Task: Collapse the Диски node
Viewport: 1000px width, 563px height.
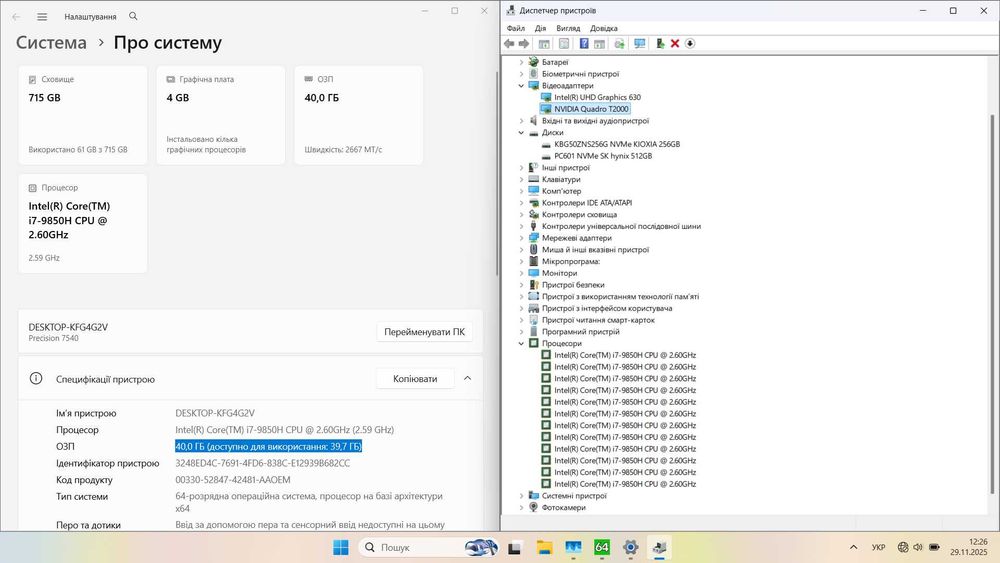Action: 521,133
